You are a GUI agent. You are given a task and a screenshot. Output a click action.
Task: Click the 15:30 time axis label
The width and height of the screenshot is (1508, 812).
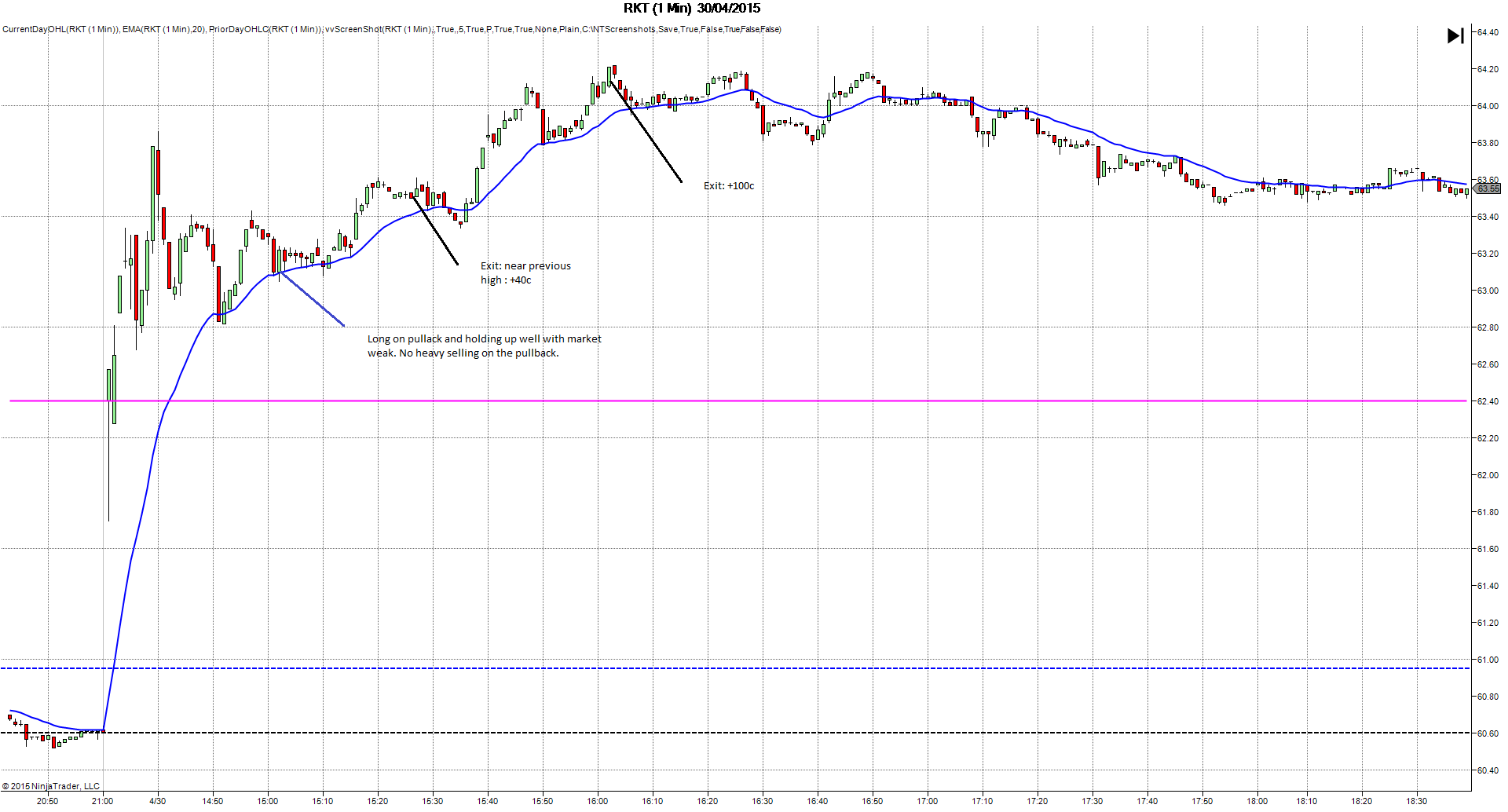tap(432, 801)
